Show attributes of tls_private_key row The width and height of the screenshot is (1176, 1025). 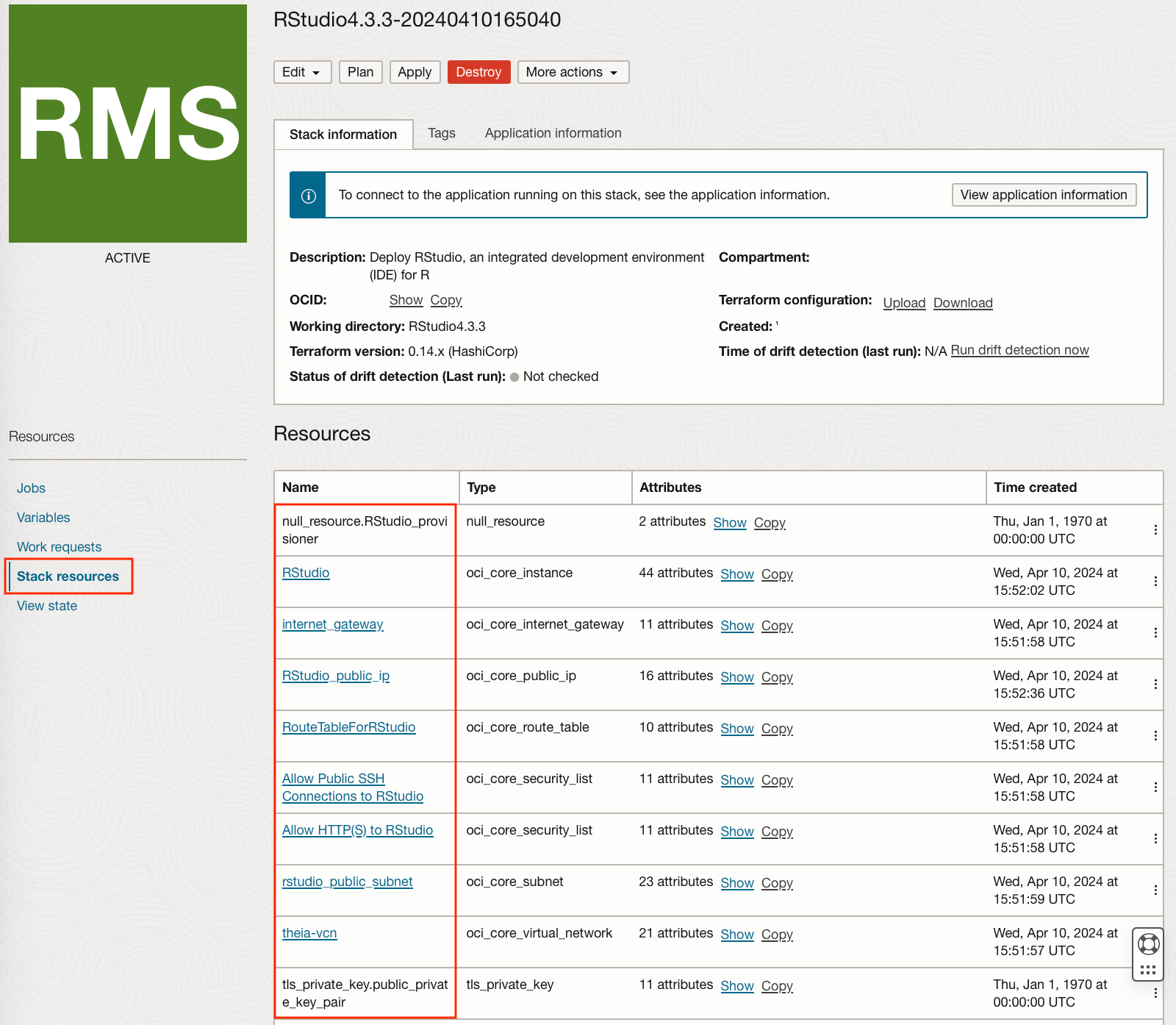click(x=737, y=986)
